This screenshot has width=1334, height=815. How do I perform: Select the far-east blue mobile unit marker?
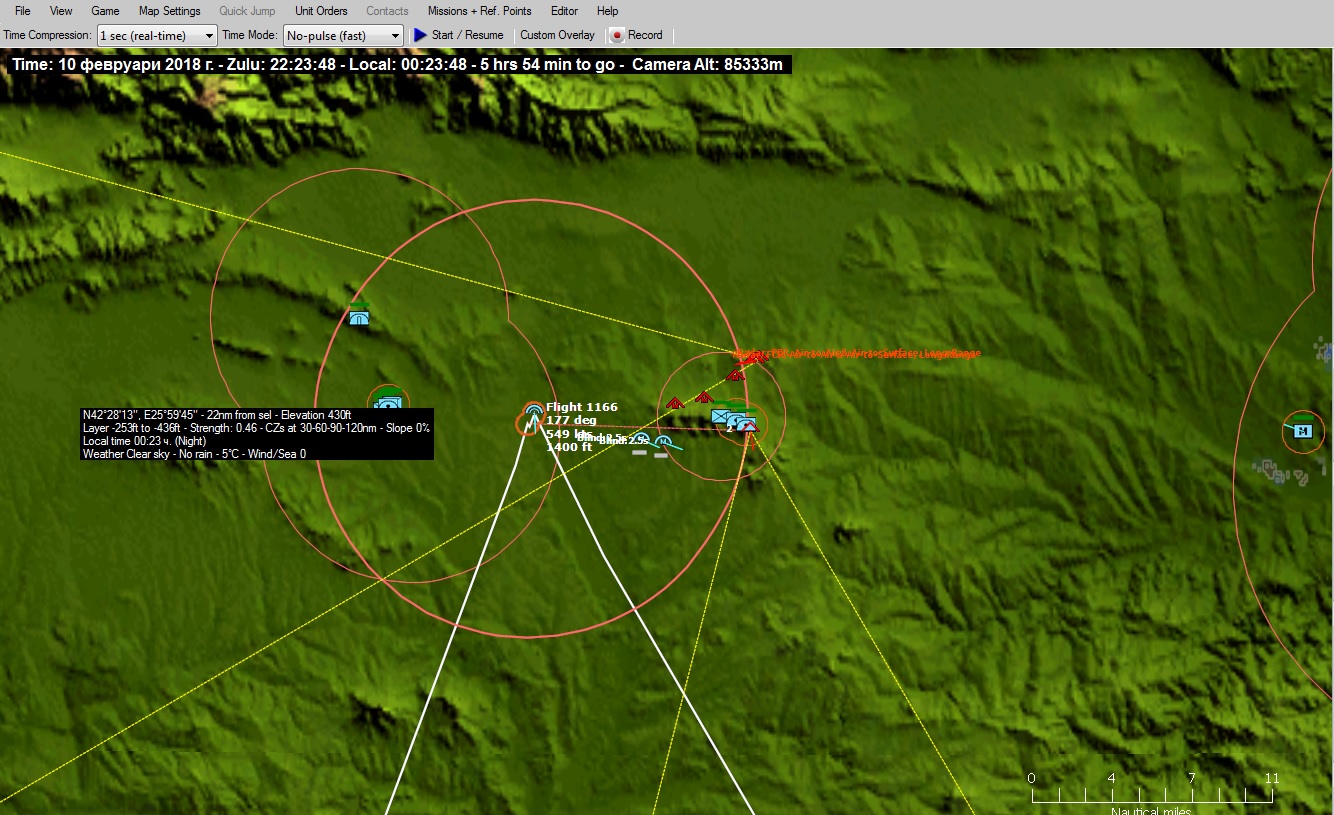(x=1302, y=430)
